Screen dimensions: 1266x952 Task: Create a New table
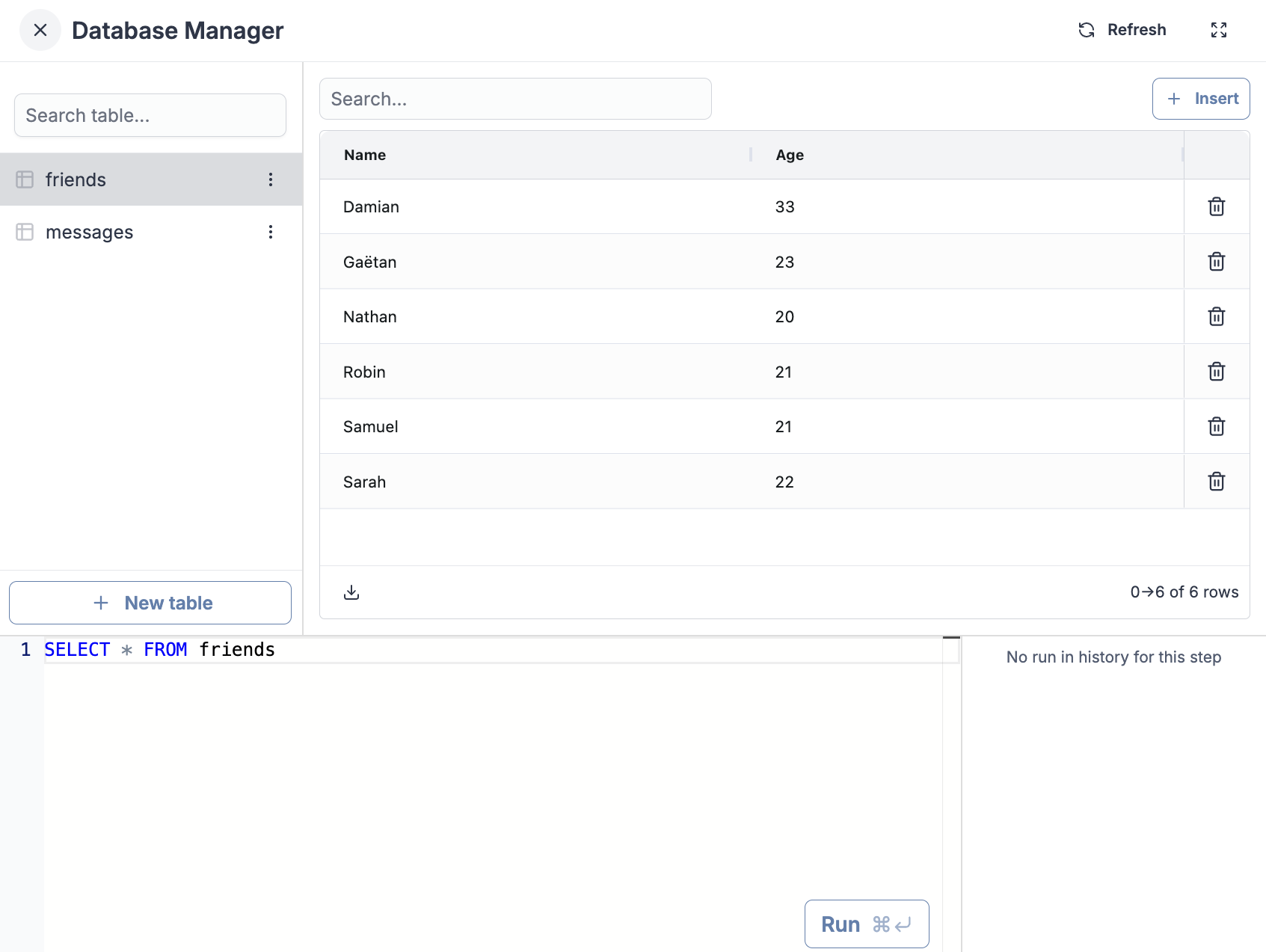tap(150, 603)
